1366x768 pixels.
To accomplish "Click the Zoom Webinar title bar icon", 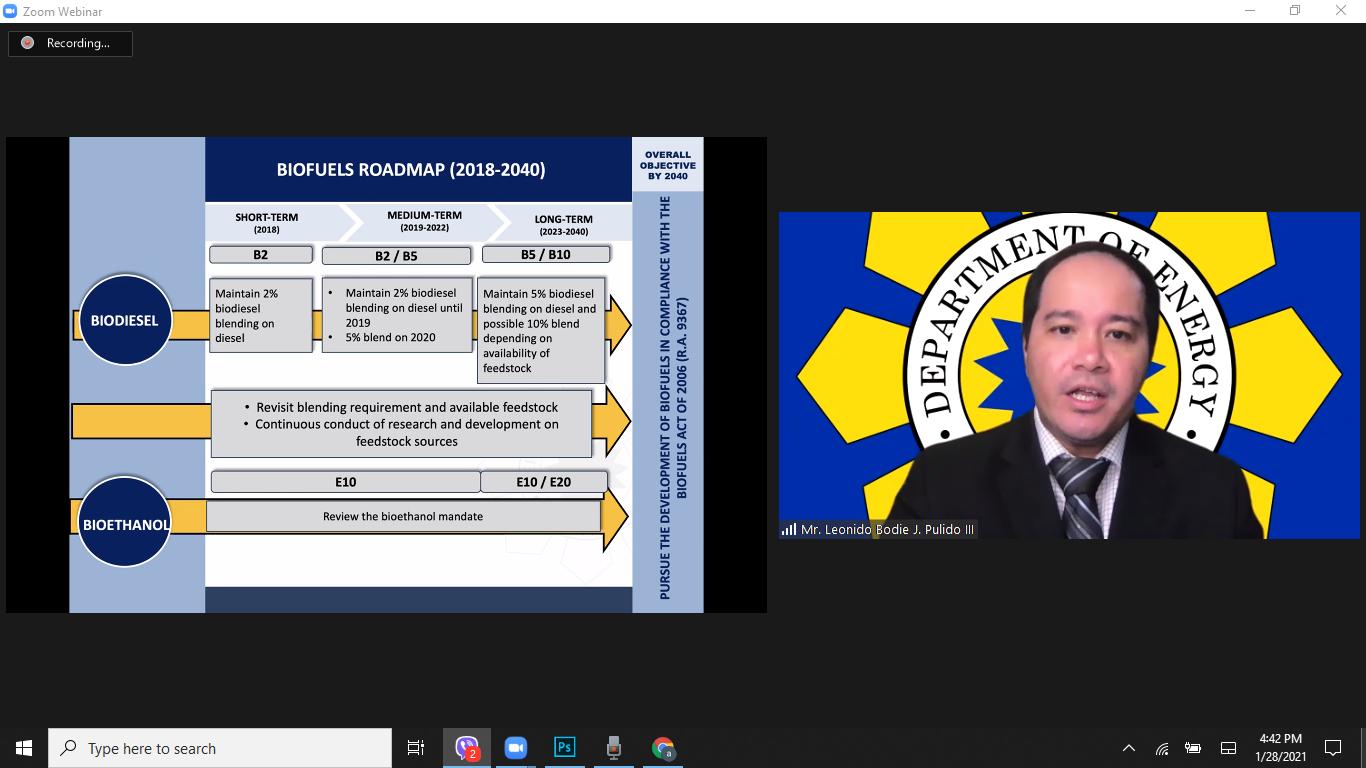I will point(10,11).
